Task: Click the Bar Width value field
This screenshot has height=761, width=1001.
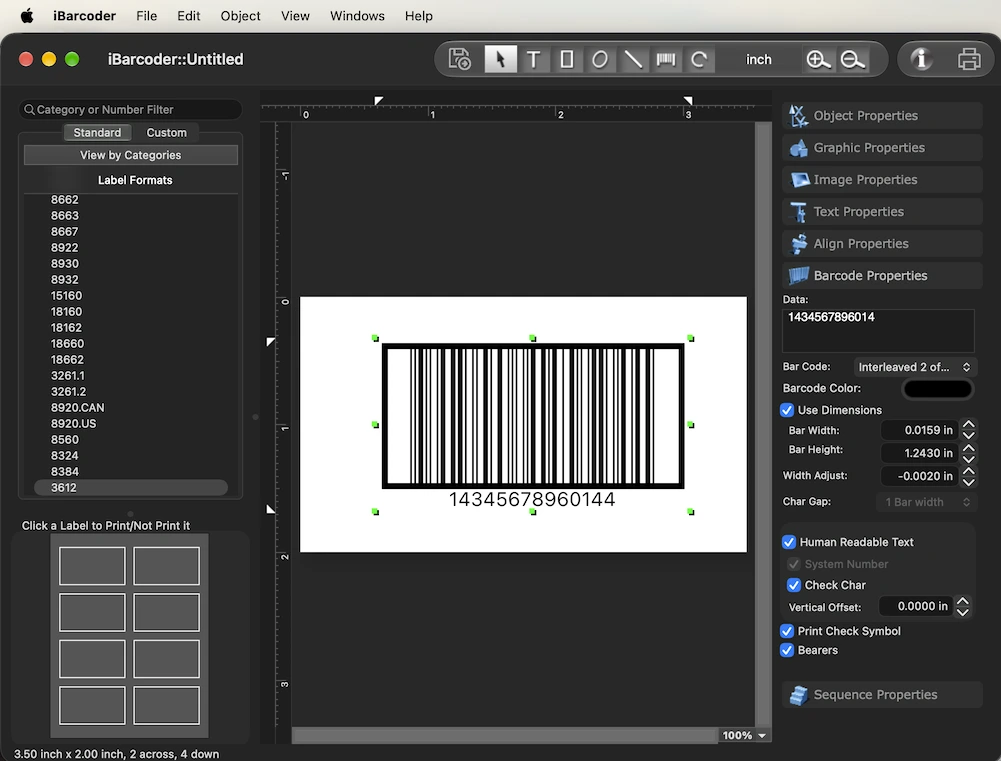Action: pyautogui.click(x=919, y=430)
